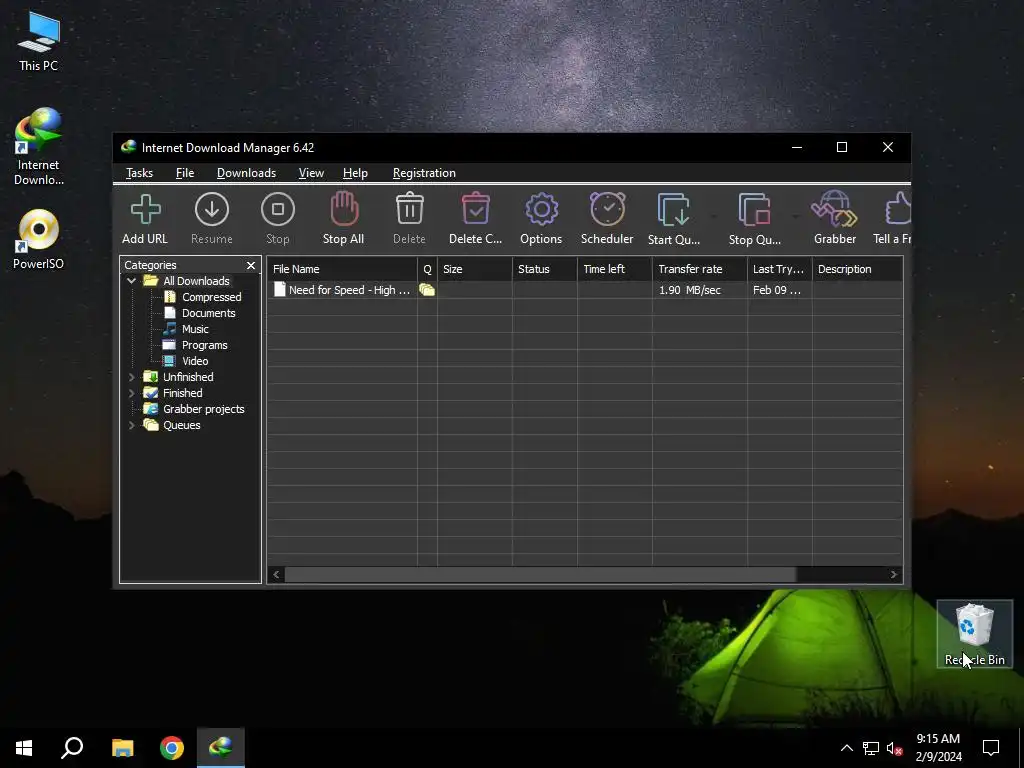The height and width of the screenshot is (768, 1024).
Task: Open the File menu
Action: click(185, 173)
